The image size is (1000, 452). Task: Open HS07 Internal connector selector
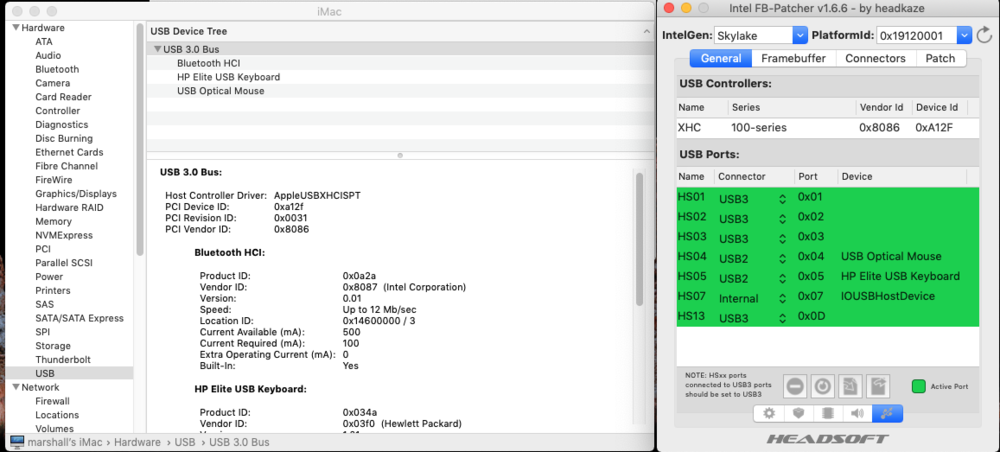coord(781,298)
